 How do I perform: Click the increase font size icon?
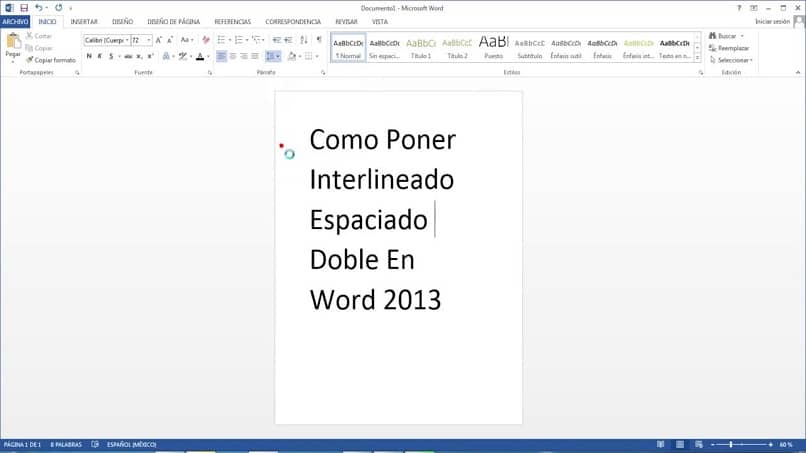coord(160,40)
